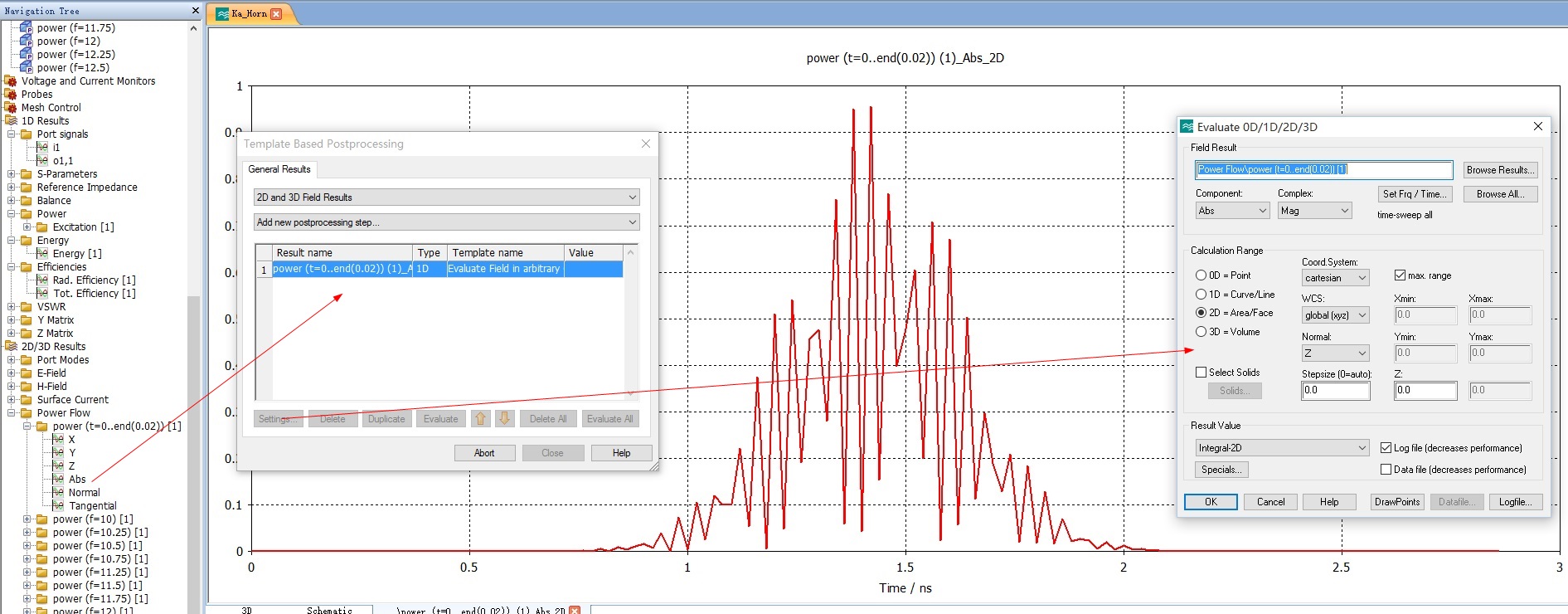Image resolution: width=1568 pixels, height=614 pixels.
Task: Expand the S-Parameters tree node
Action: 11,174
